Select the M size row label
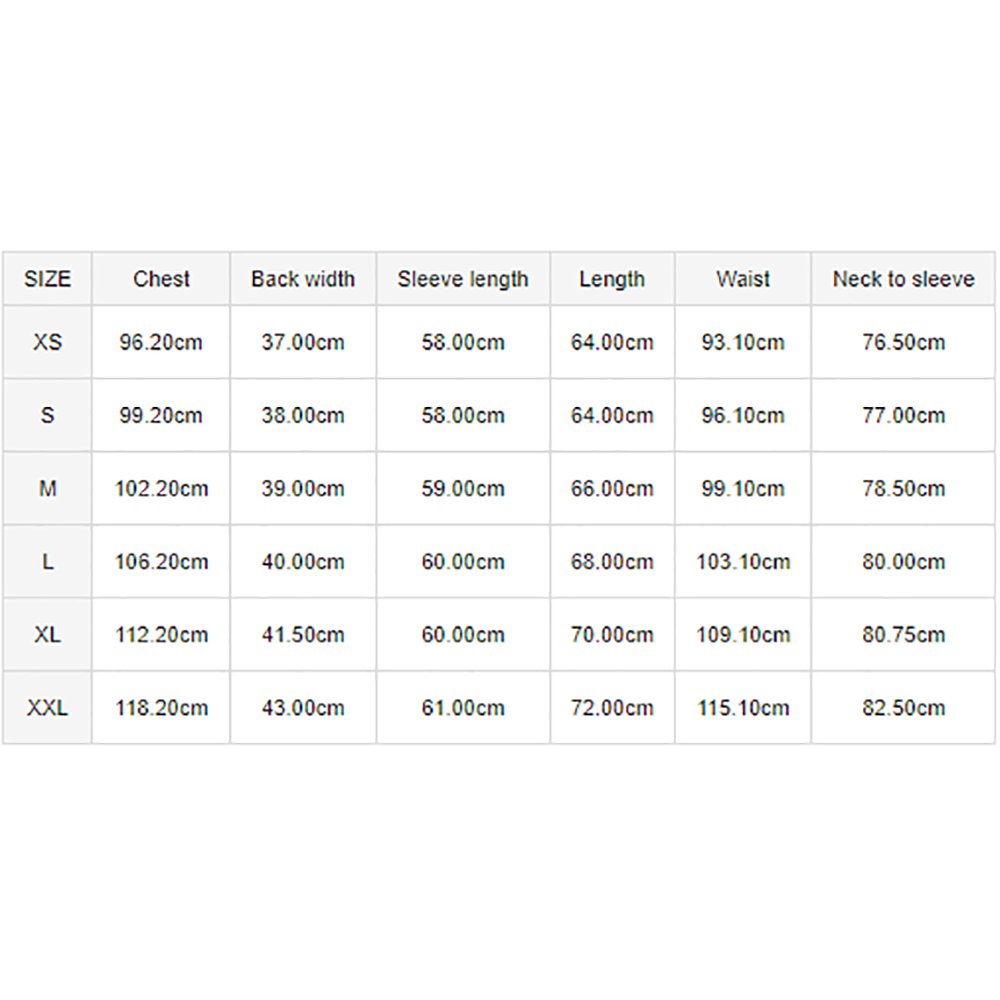The image size is (1000, 1000). coord(47,489)
